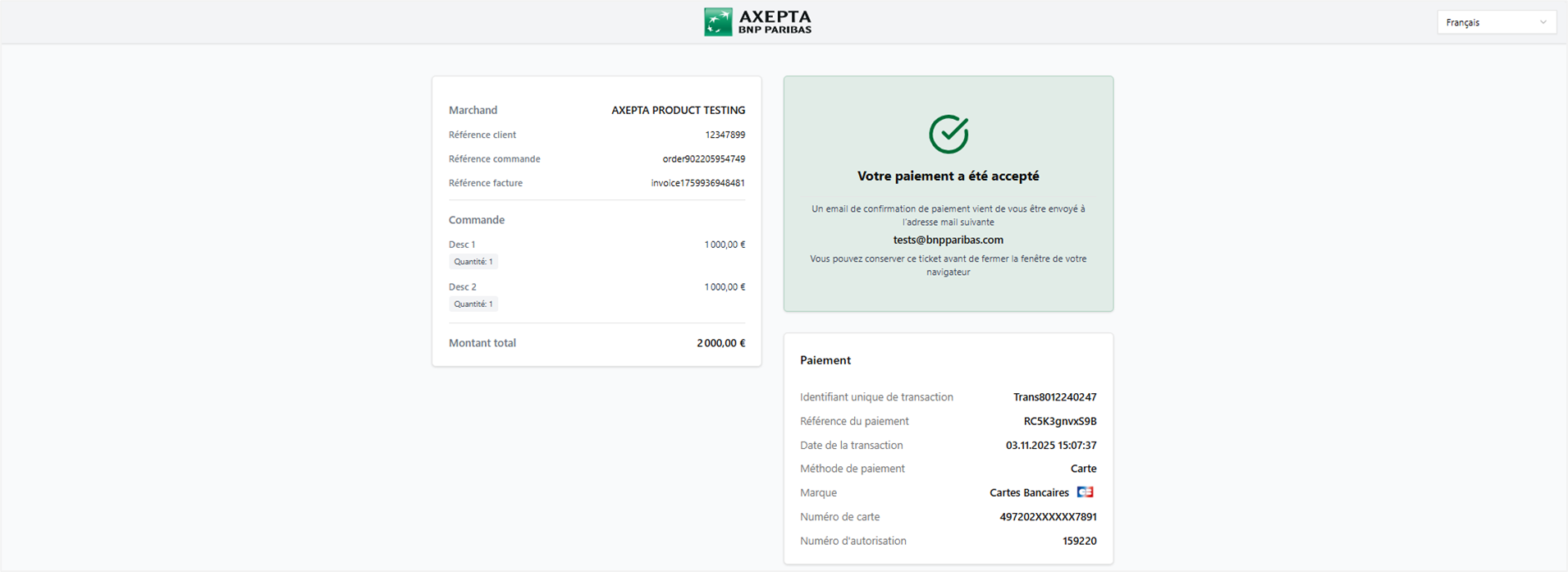Click the green payment accepted checkmark icon
This screenshot has height=572, width=1568.
(x=949, y=134)
